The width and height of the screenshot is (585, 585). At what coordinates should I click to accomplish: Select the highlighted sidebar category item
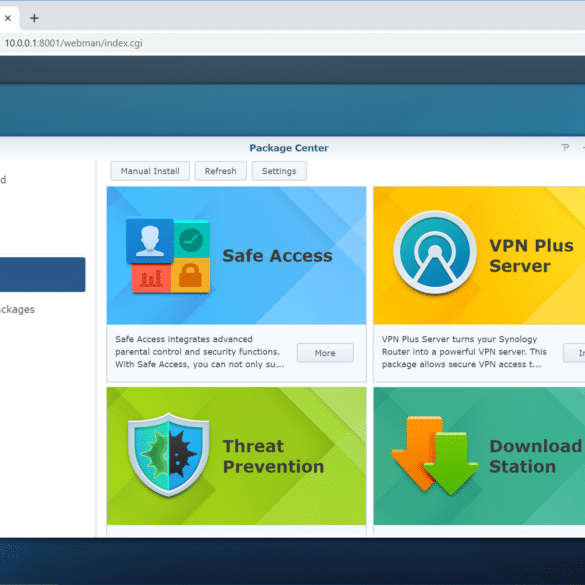click(43, 275)
